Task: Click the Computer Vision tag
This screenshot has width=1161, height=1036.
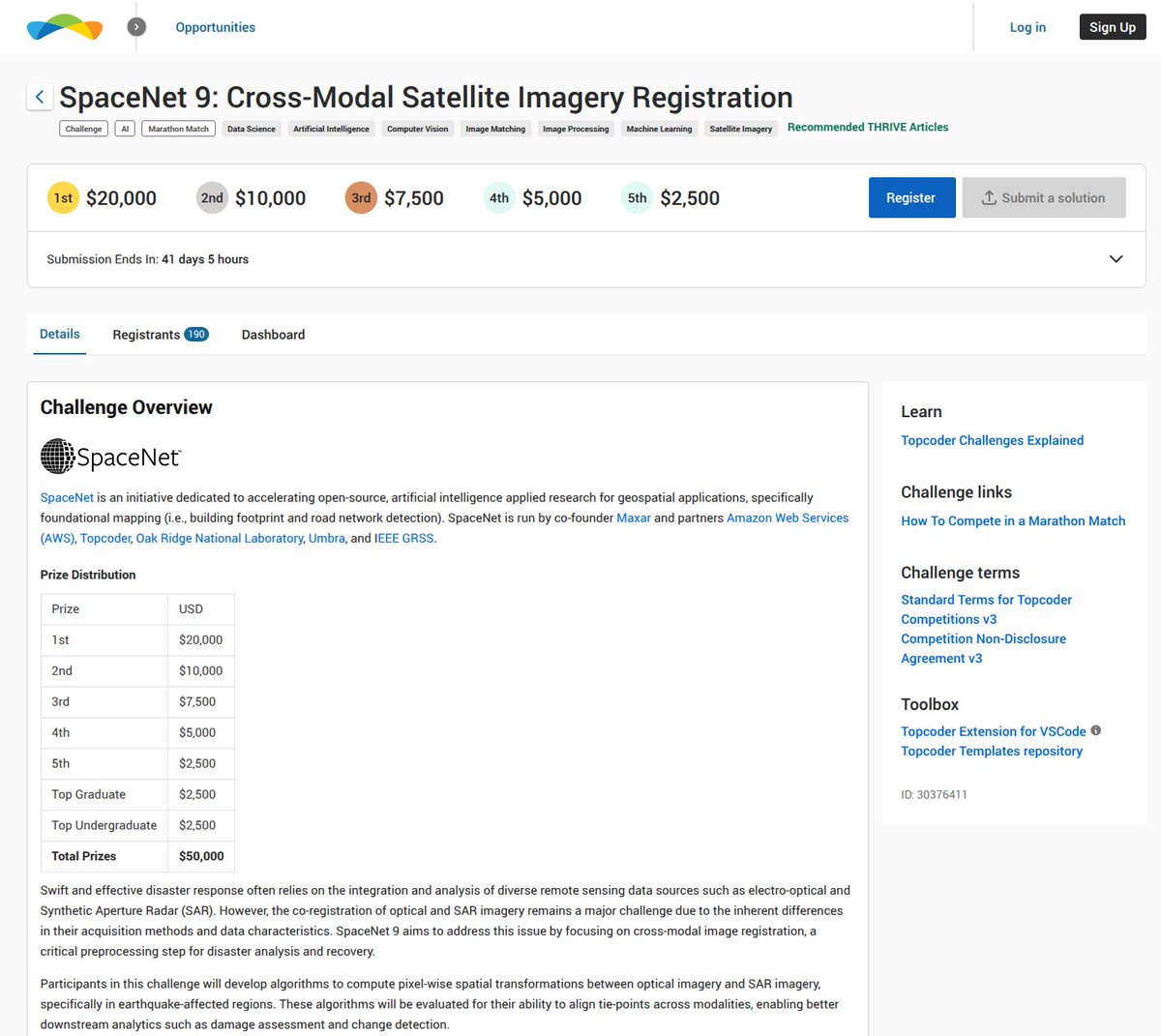Action: pos(418,129)
